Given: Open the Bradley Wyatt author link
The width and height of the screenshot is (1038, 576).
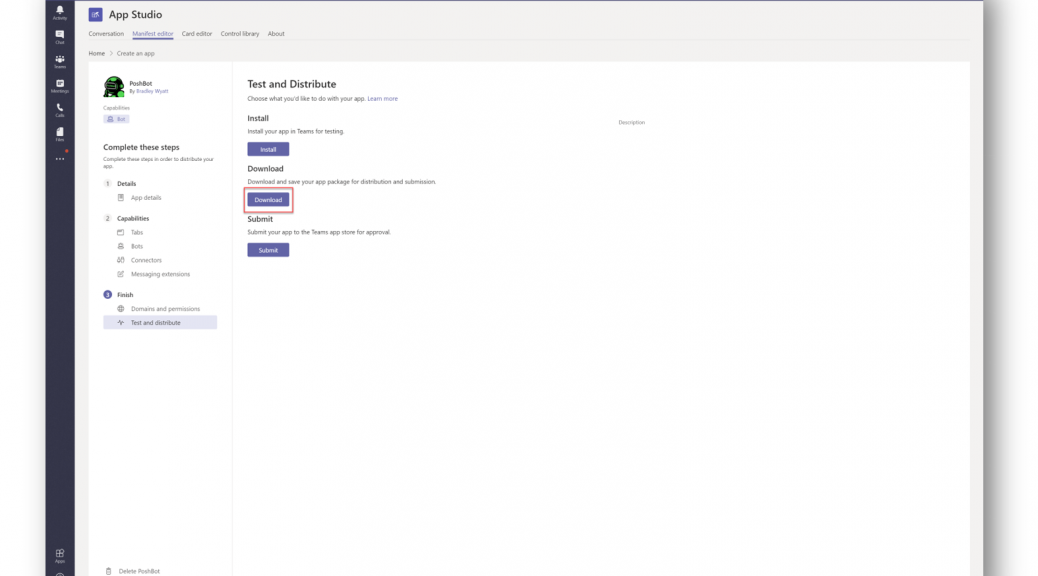Looking at the screenshot, I should [x=152, y=91].
